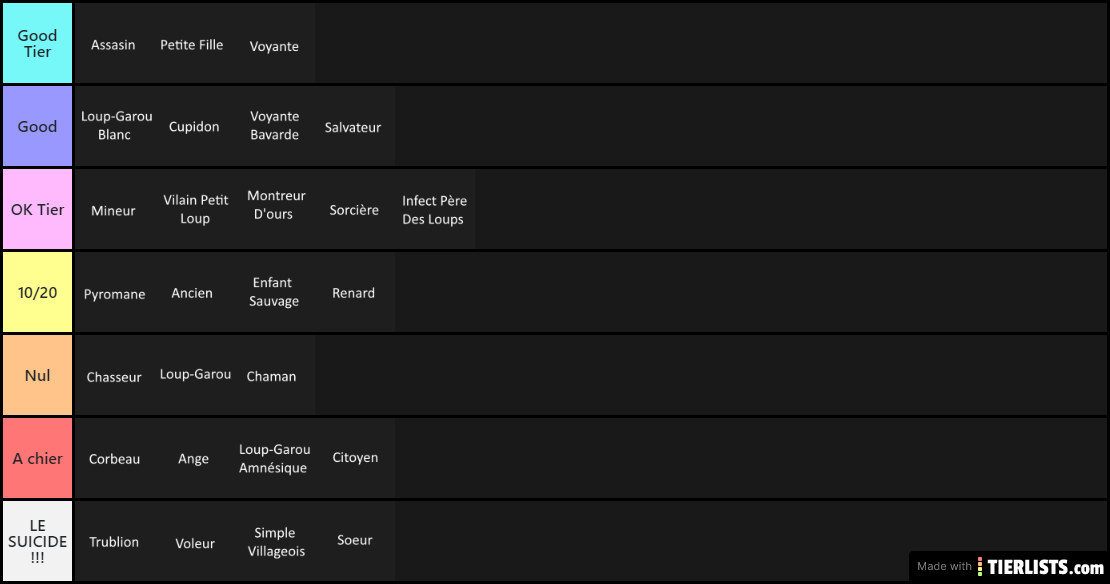The width and height of the screenshot is (1110, 584).
Task: Select the Enfant Sauvage tile
Action: [275, 292]
